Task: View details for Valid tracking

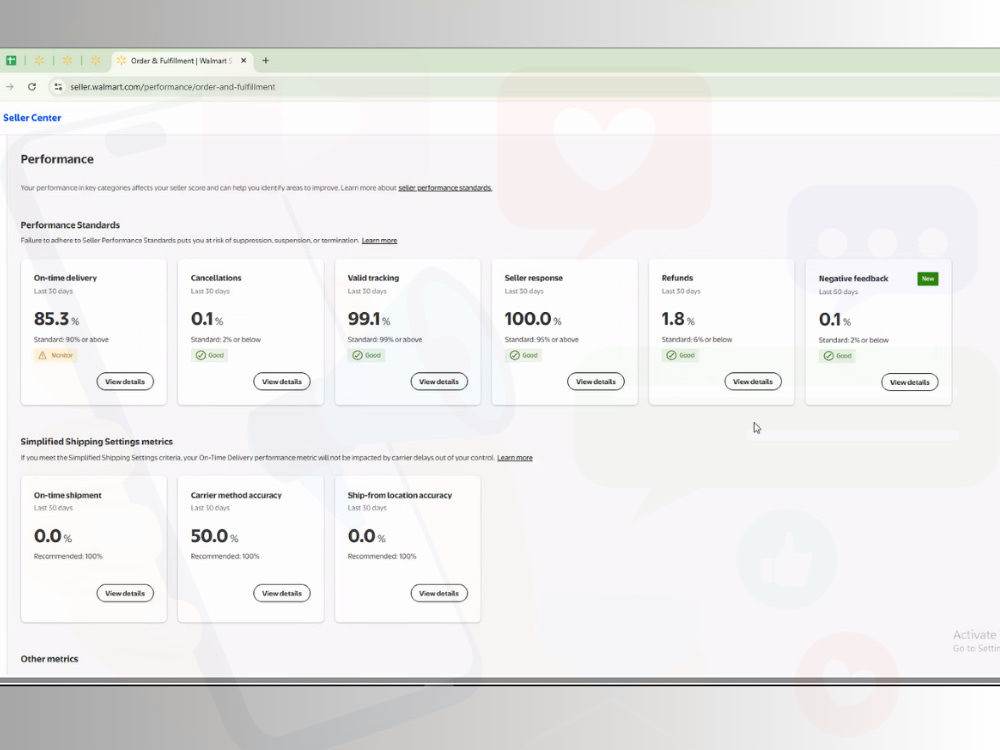Action: click(x=439, y=381)
